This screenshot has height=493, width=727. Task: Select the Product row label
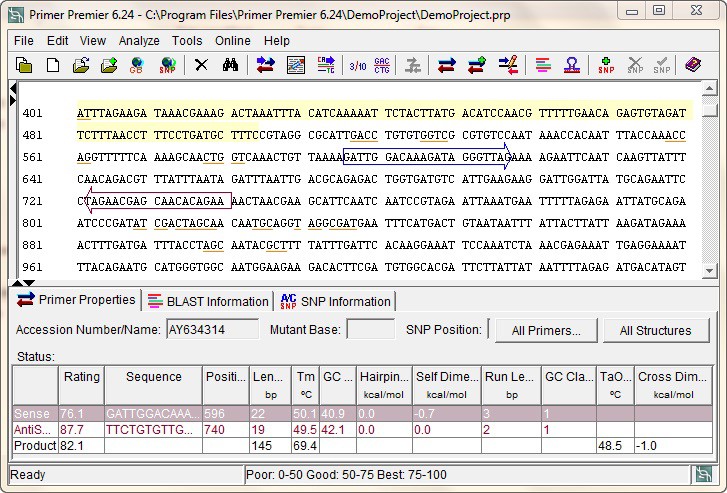tap(35, 446)
